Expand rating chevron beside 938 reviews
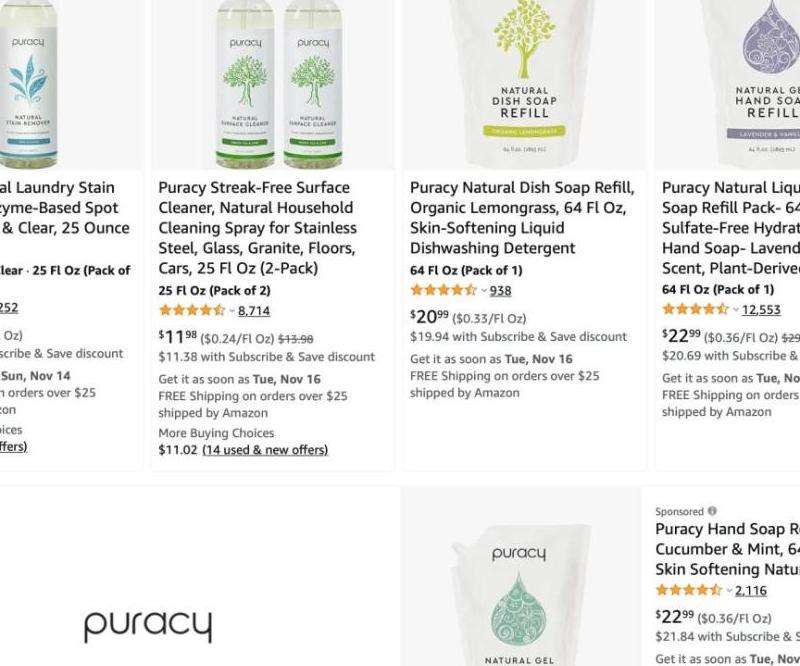Viewport: 800px width, 666px height. click(x=484, y=291)
